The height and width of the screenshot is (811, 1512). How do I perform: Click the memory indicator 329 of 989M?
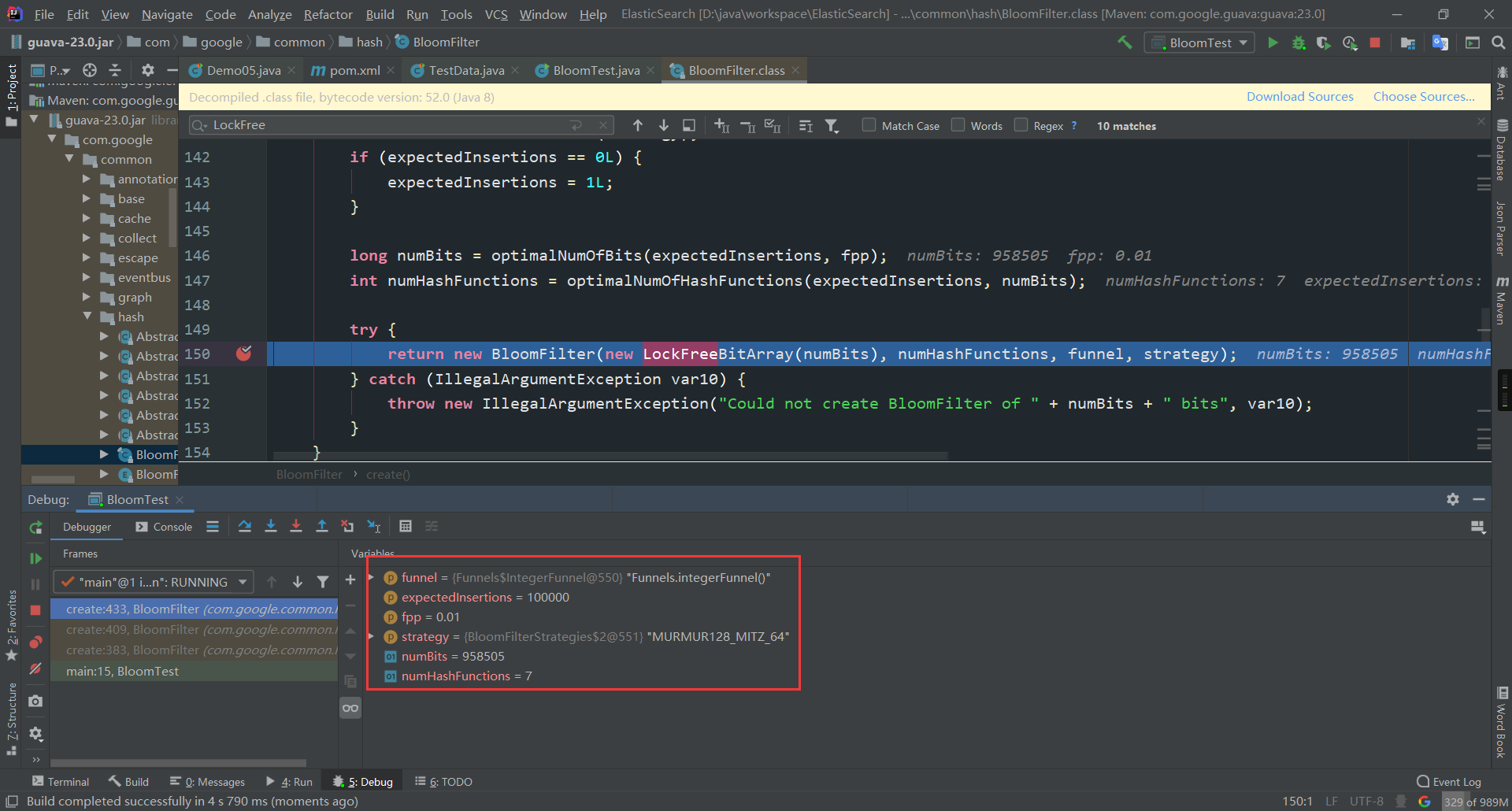[x=1475, y=802]
